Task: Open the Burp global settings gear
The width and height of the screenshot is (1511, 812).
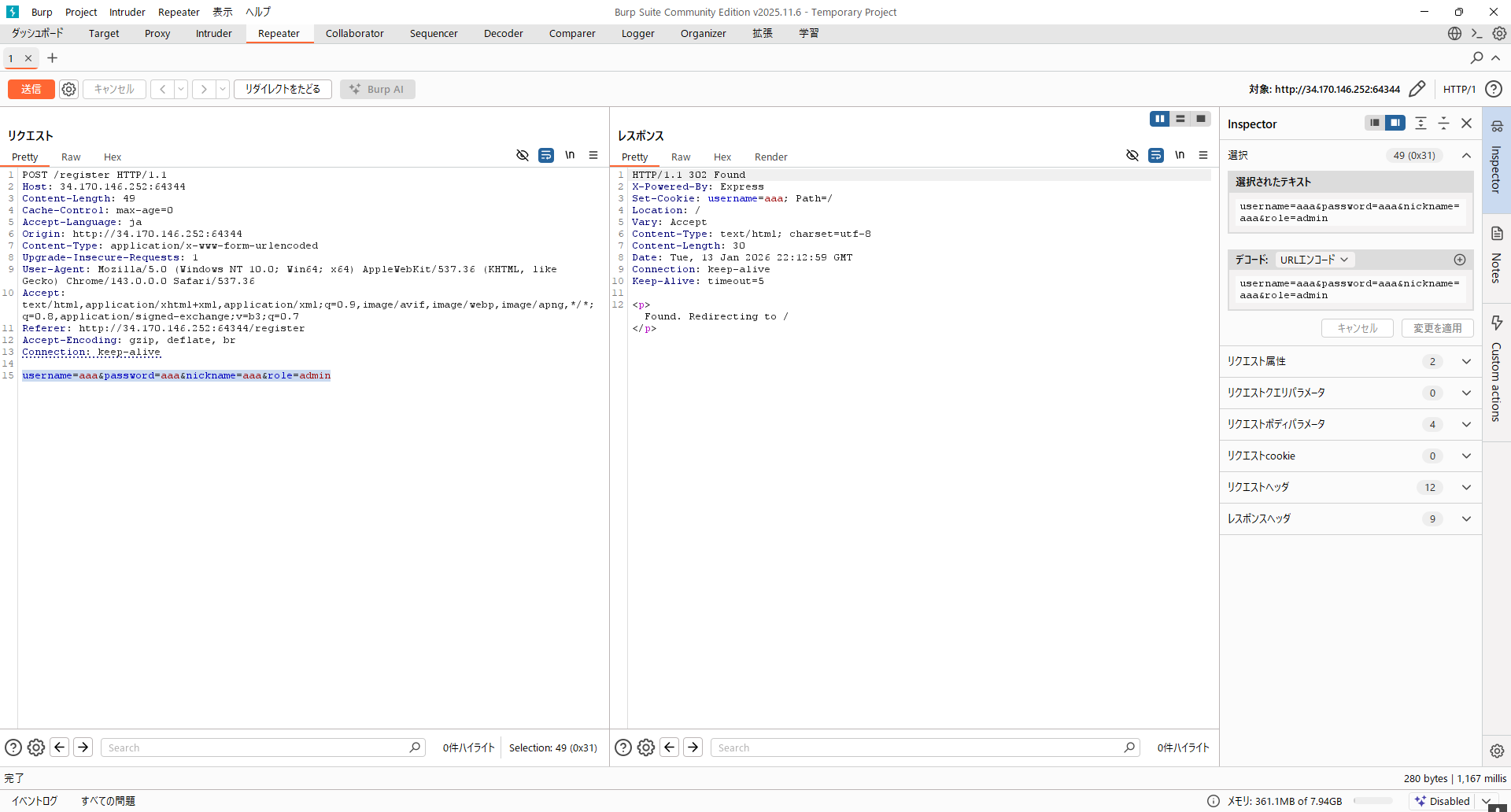Action: (x=1499, y=33)
